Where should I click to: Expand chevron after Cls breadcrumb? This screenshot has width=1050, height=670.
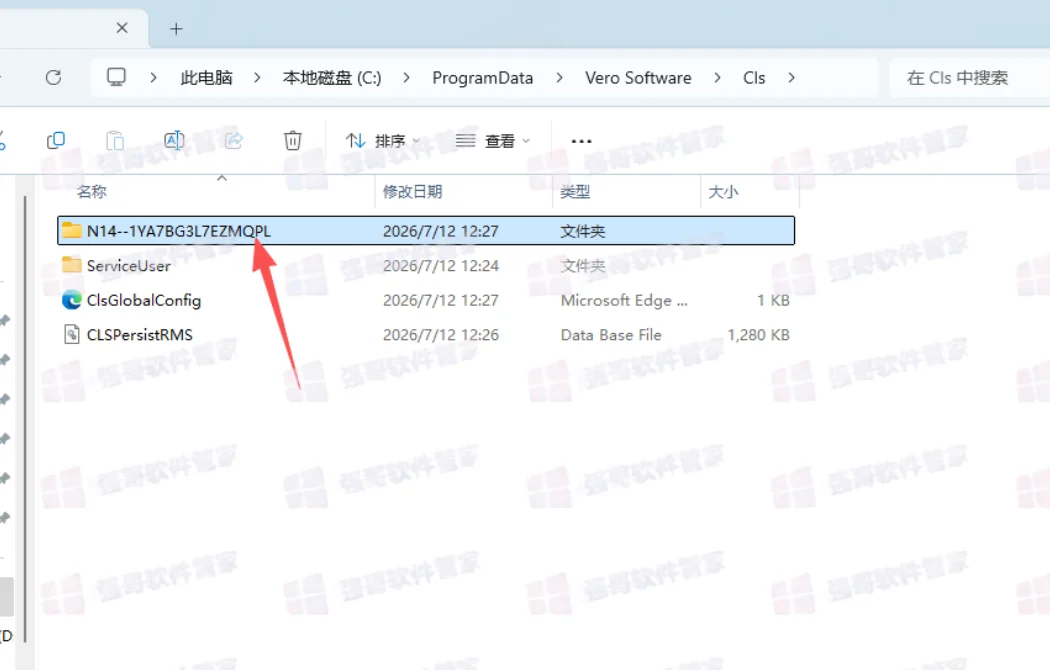[792, 78]
